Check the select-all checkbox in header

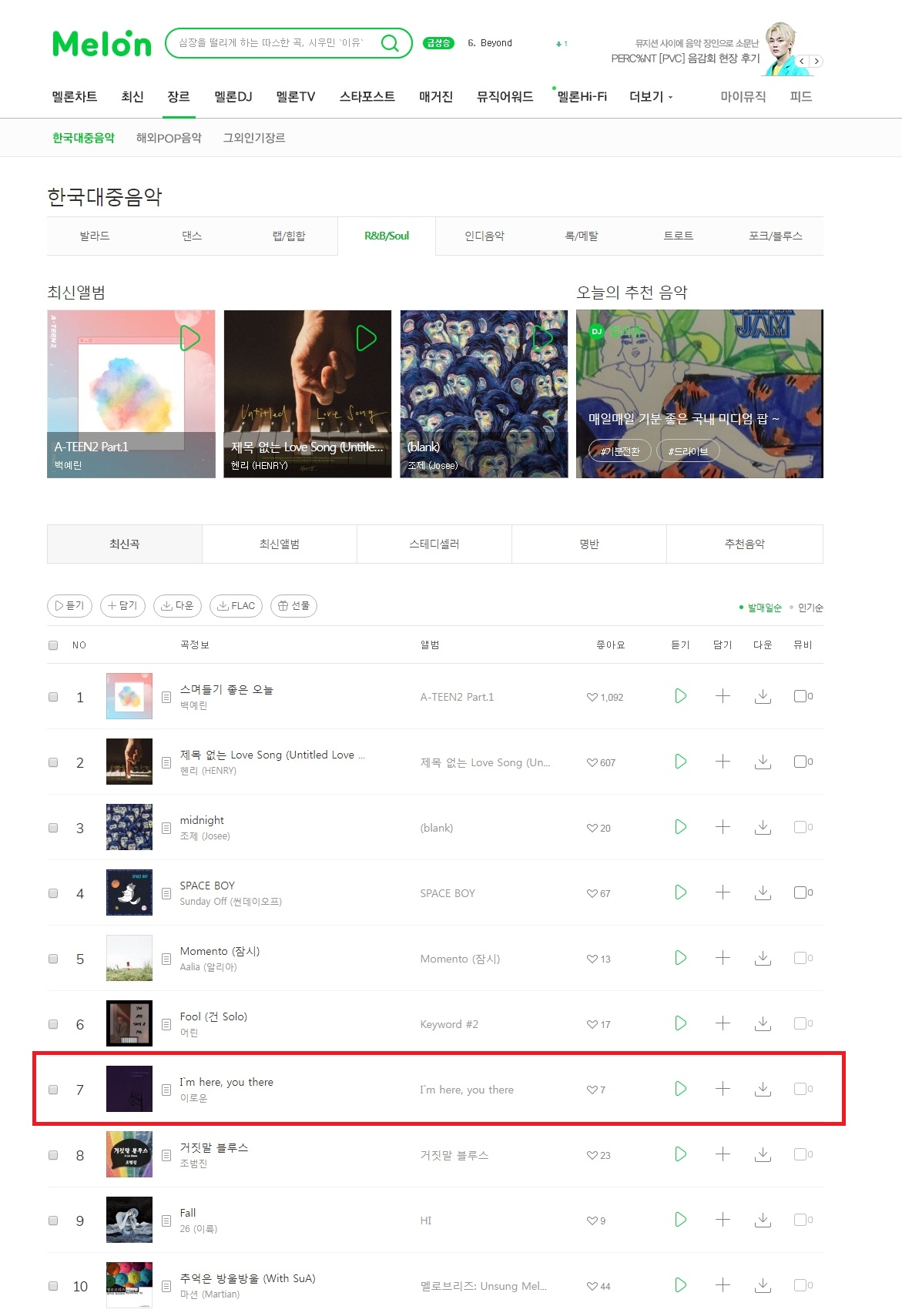pyautogui.click(x=53, y=645)
